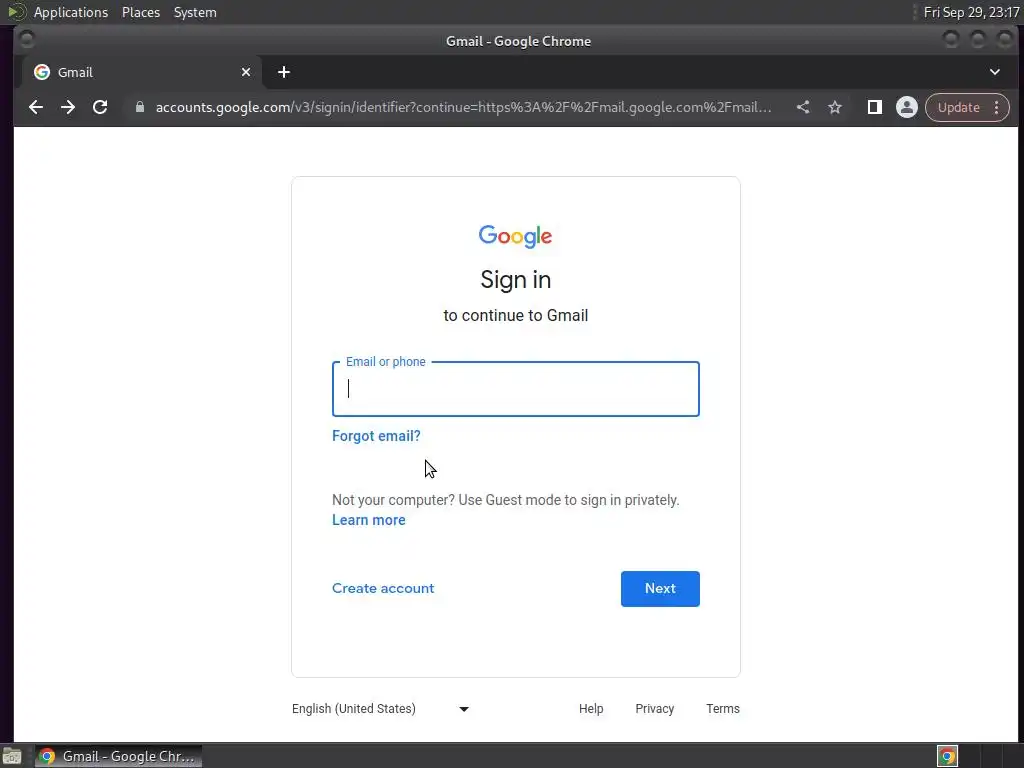Open the tab search chevron
The height and width of the screenshot is (768, 1024).
point(995,72)
